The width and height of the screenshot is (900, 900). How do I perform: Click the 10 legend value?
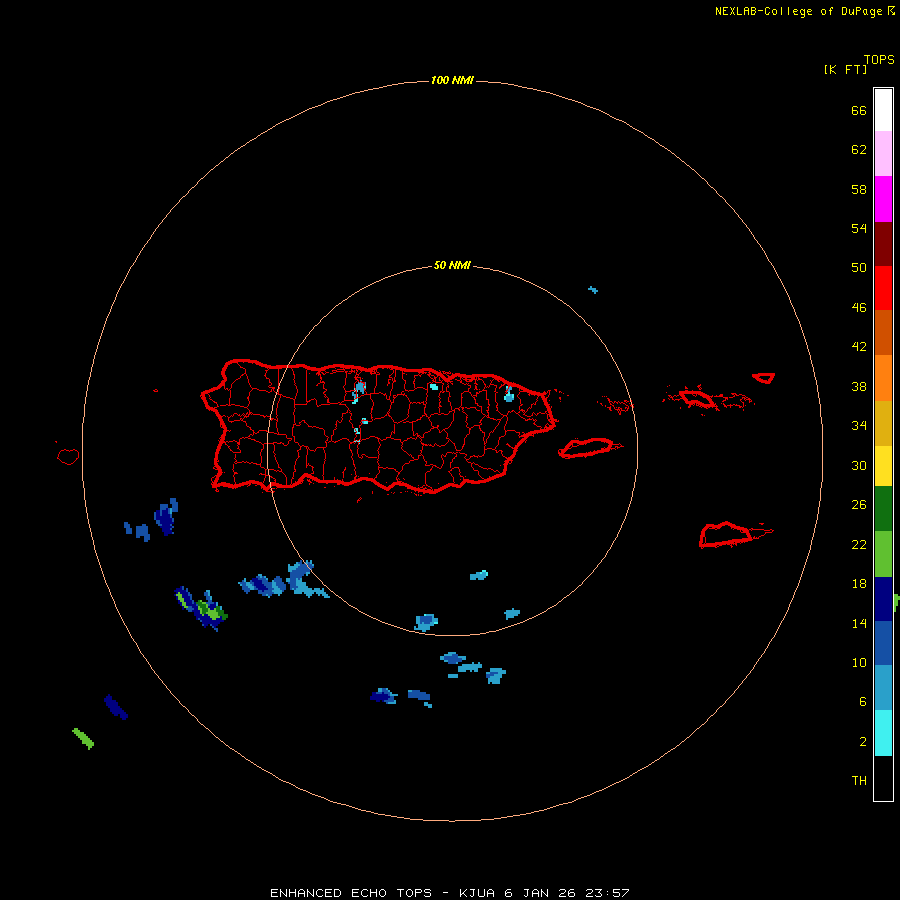click(x=859, y=662)
